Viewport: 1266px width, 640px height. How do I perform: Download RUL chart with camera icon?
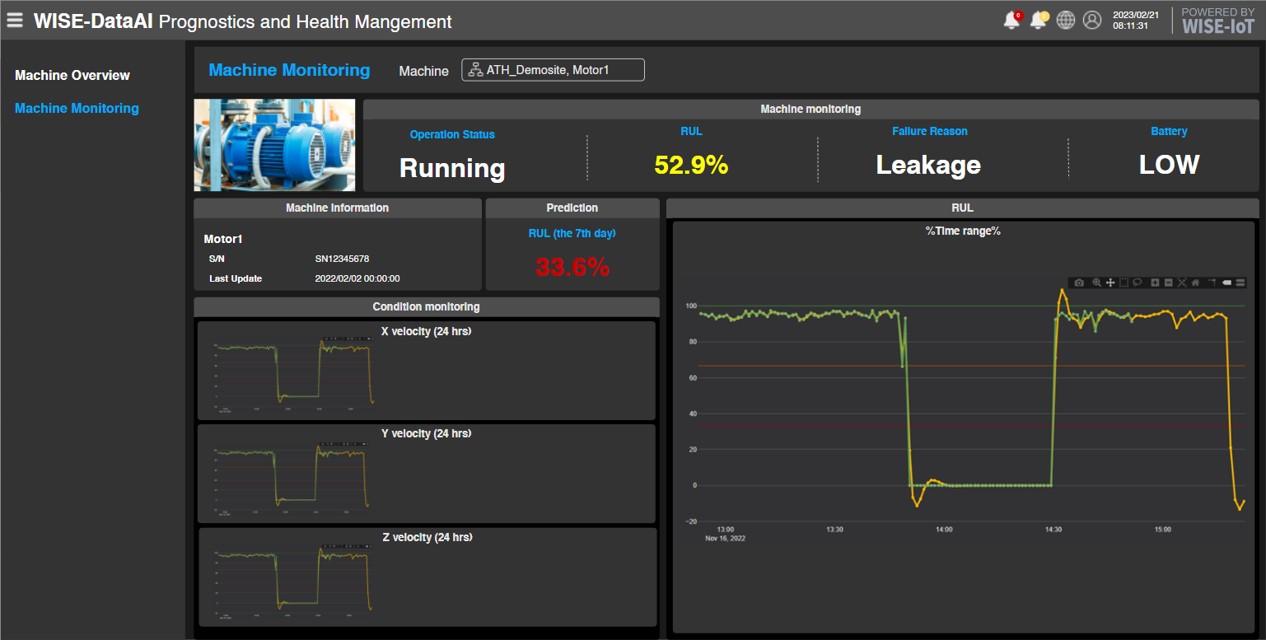pyautogui.click(x=1079, y=283)
